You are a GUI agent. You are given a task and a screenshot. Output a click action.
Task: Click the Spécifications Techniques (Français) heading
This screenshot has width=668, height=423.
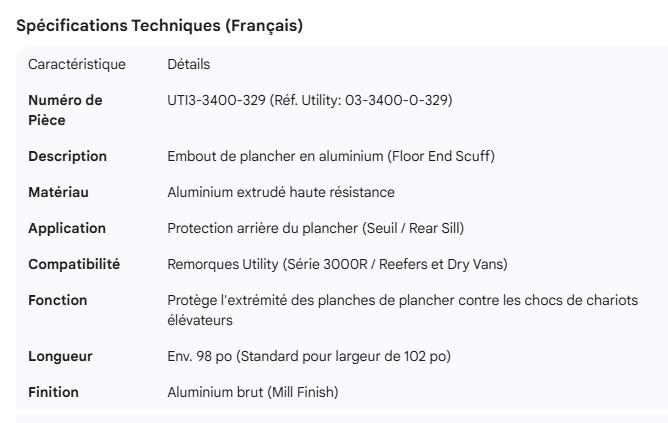pos(160,27)
